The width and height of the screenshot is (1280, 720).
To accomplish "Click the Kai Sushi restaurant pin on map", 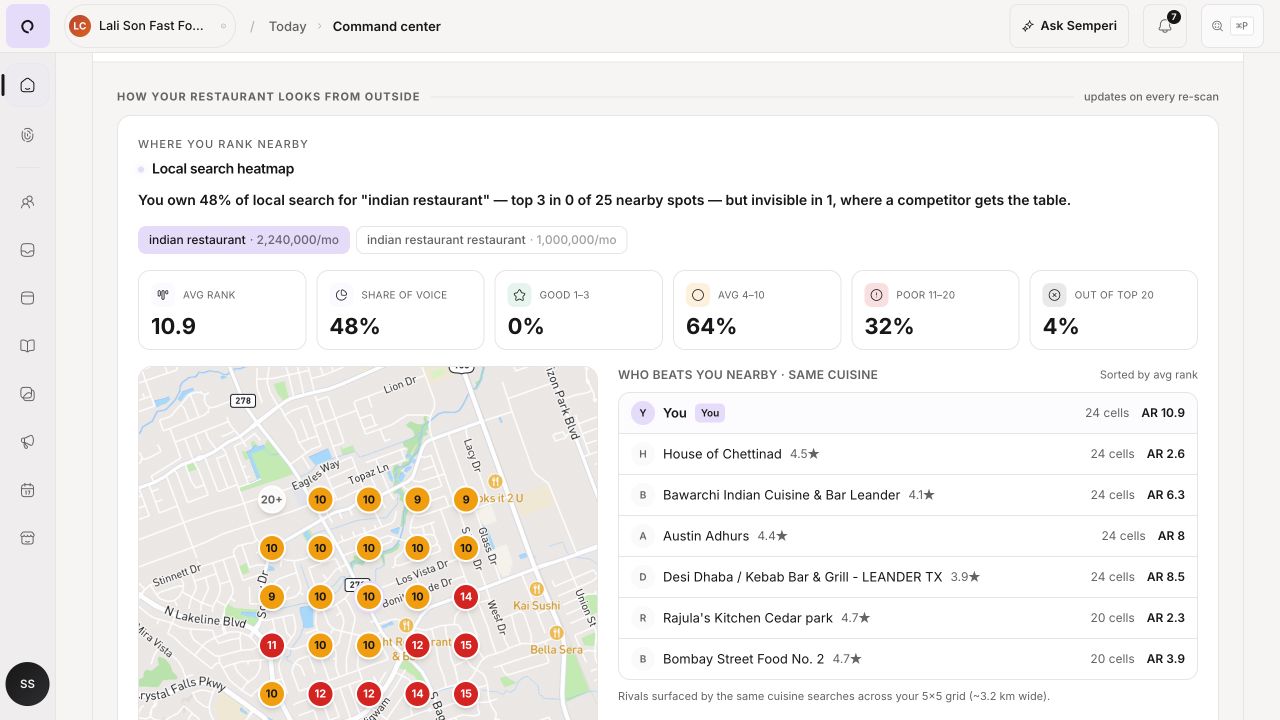I will [536, 590].
